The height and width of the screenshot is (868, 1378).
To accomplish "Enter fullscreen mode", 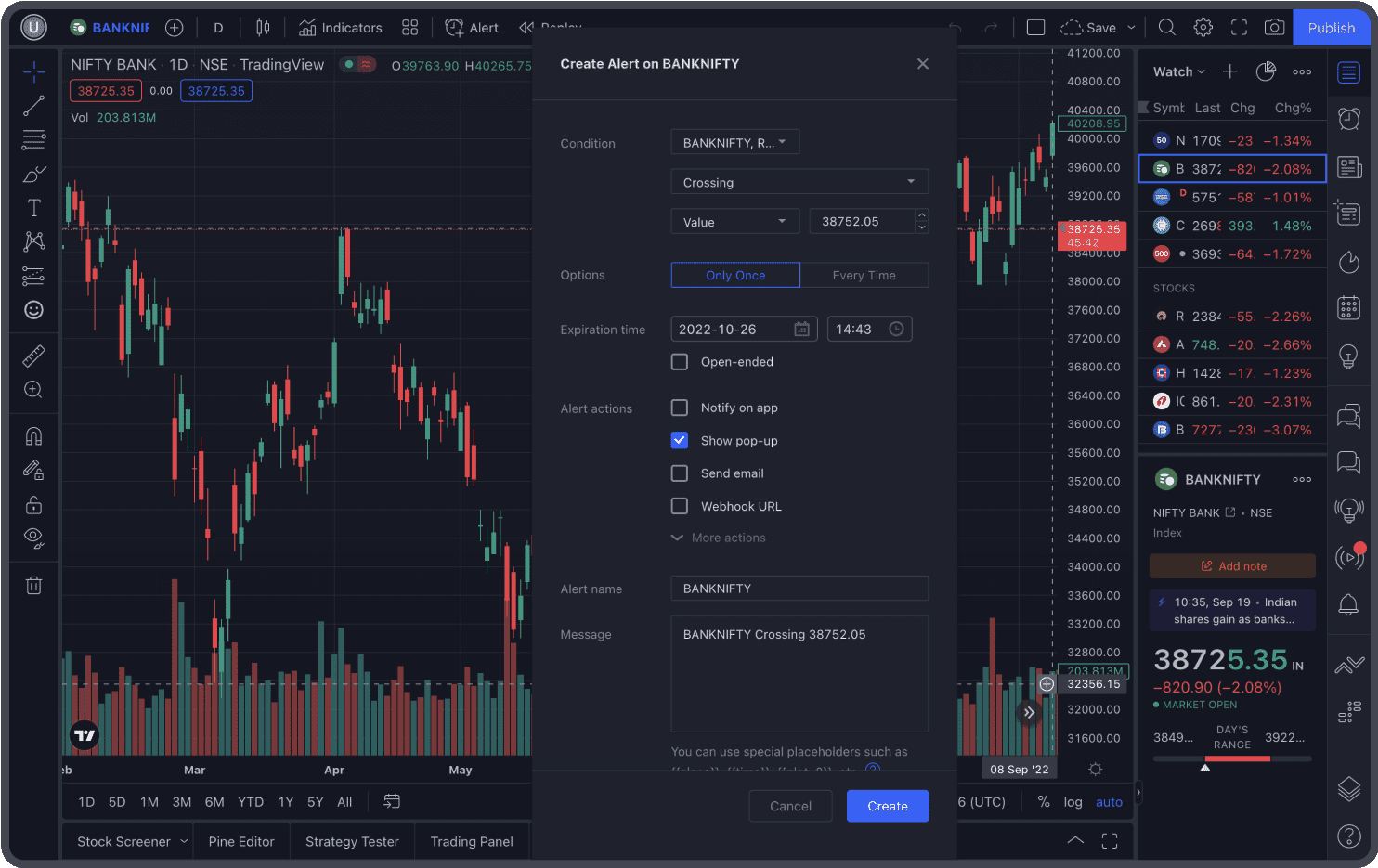I will (1240, 28).
